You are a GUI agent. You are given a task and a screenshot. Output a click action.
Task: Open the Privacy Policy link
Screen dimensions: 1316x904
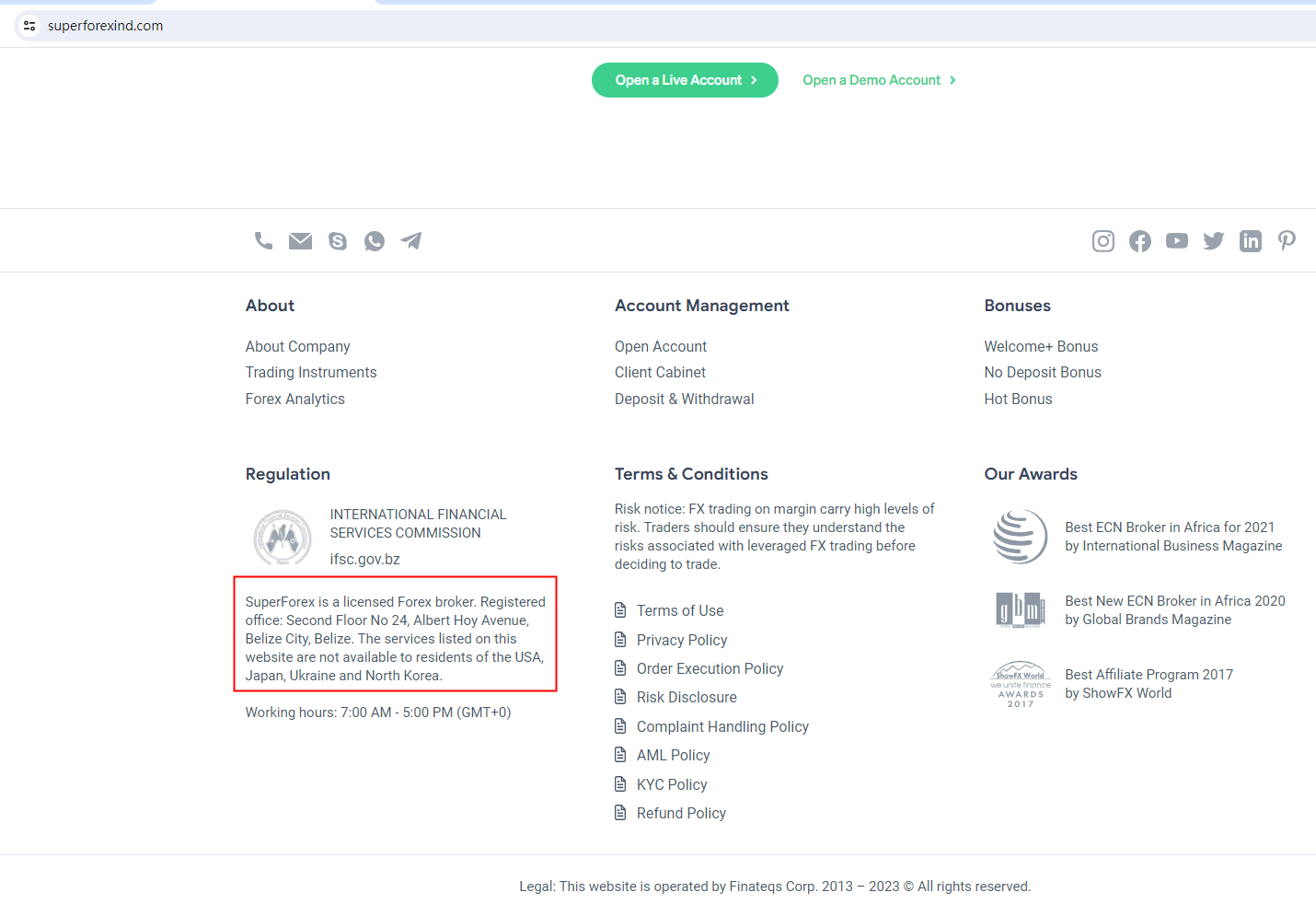(682, 640)
